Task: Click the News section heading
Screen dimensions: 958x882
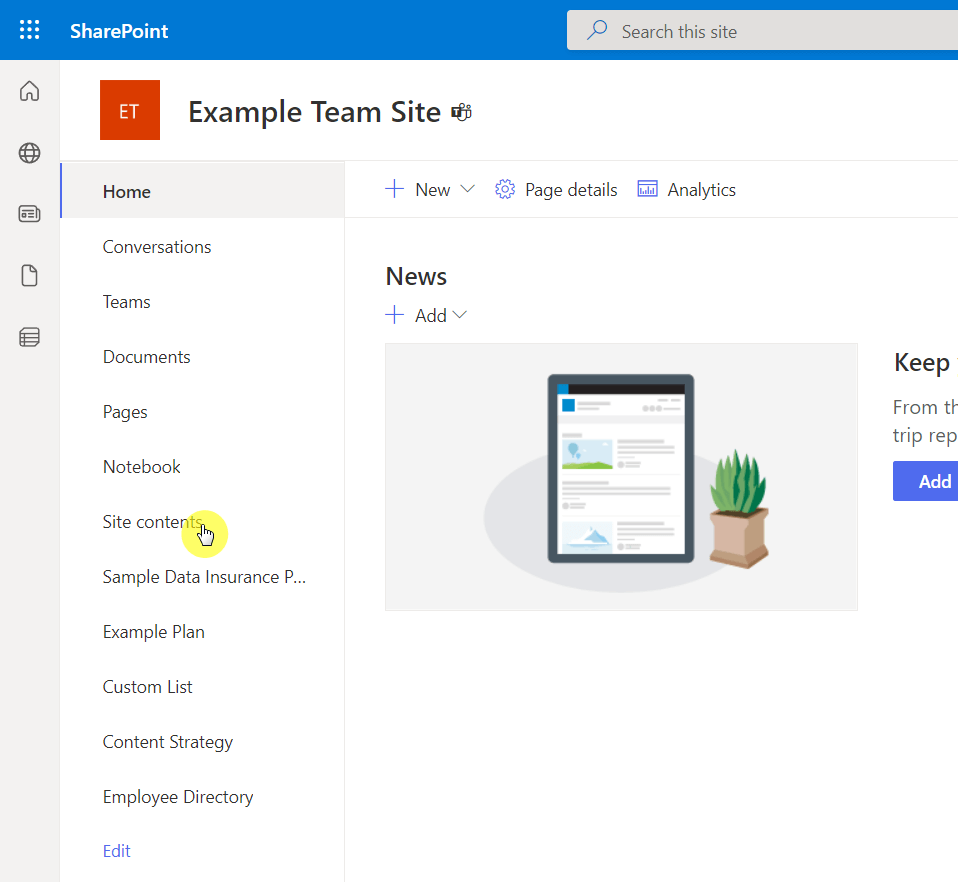Action: 416,277
